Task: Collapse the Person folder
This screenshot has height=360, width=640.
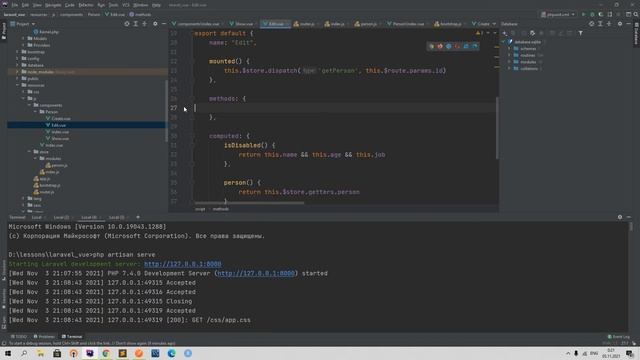Action: pyautogui.click(x=36, y=112)
